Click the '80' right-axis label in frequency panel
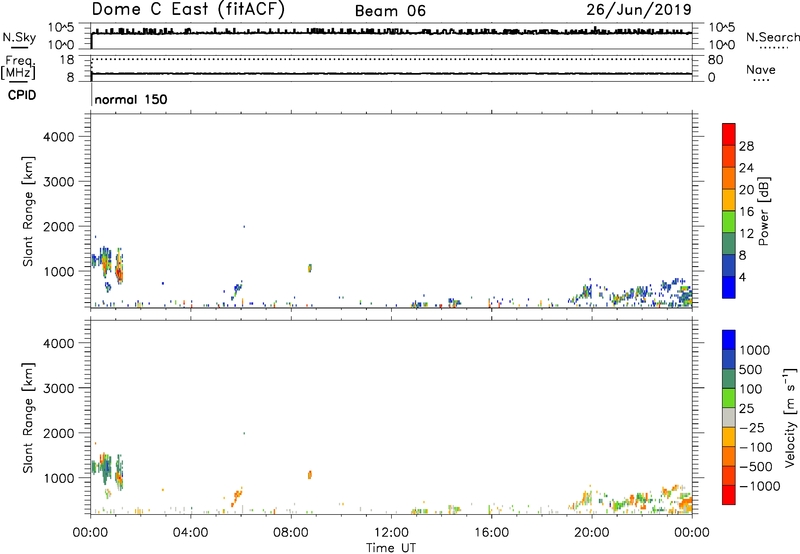This screenshot has height=554, width=800. click(715, 60)
